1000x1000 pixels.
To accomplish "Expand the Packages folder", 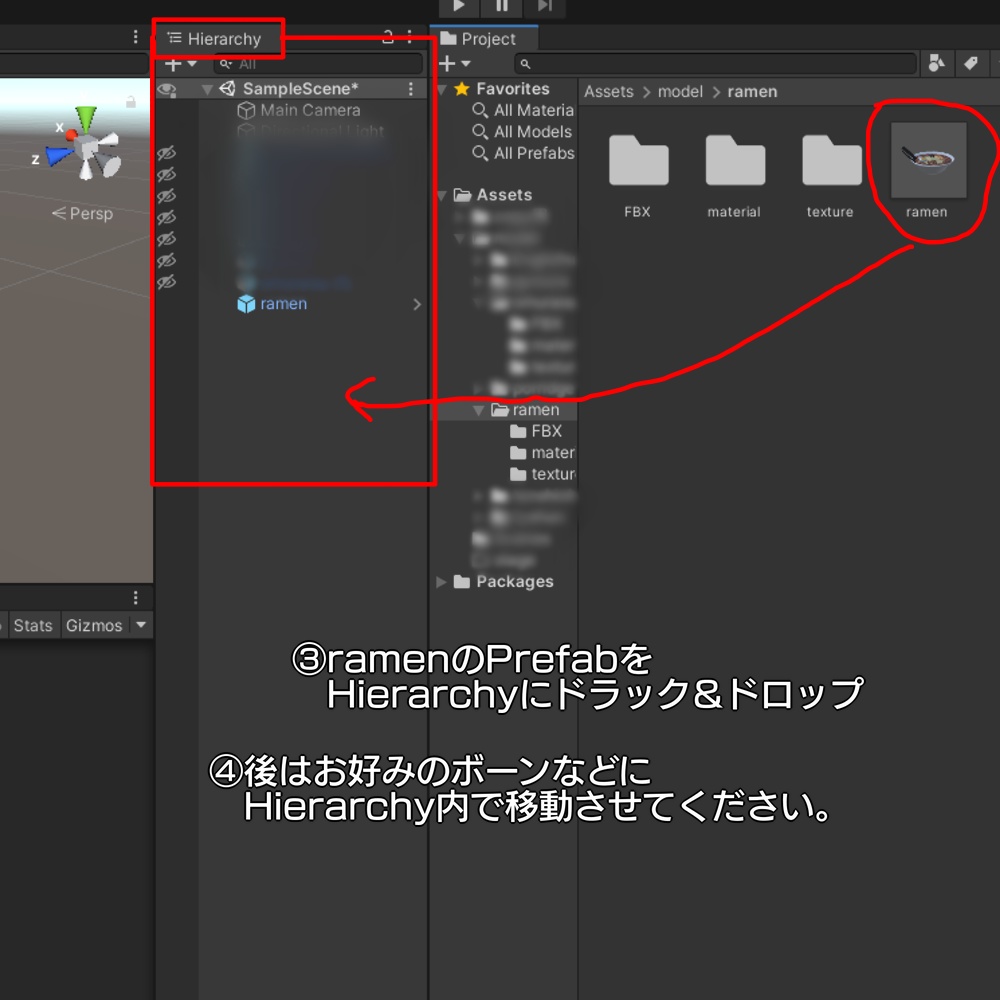I will click(x=441, y=582).
